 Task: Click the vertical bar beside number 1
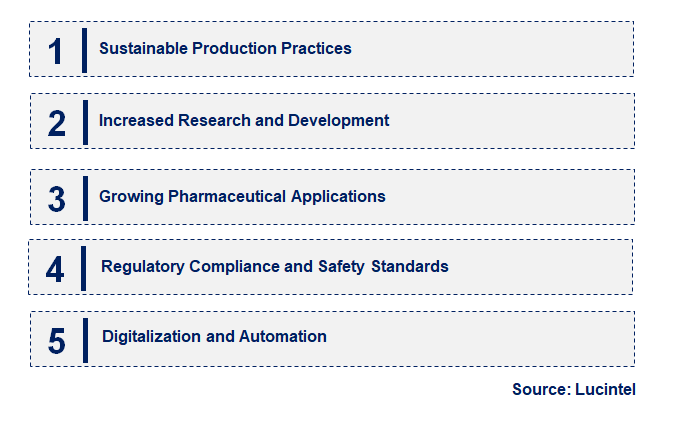85,50
